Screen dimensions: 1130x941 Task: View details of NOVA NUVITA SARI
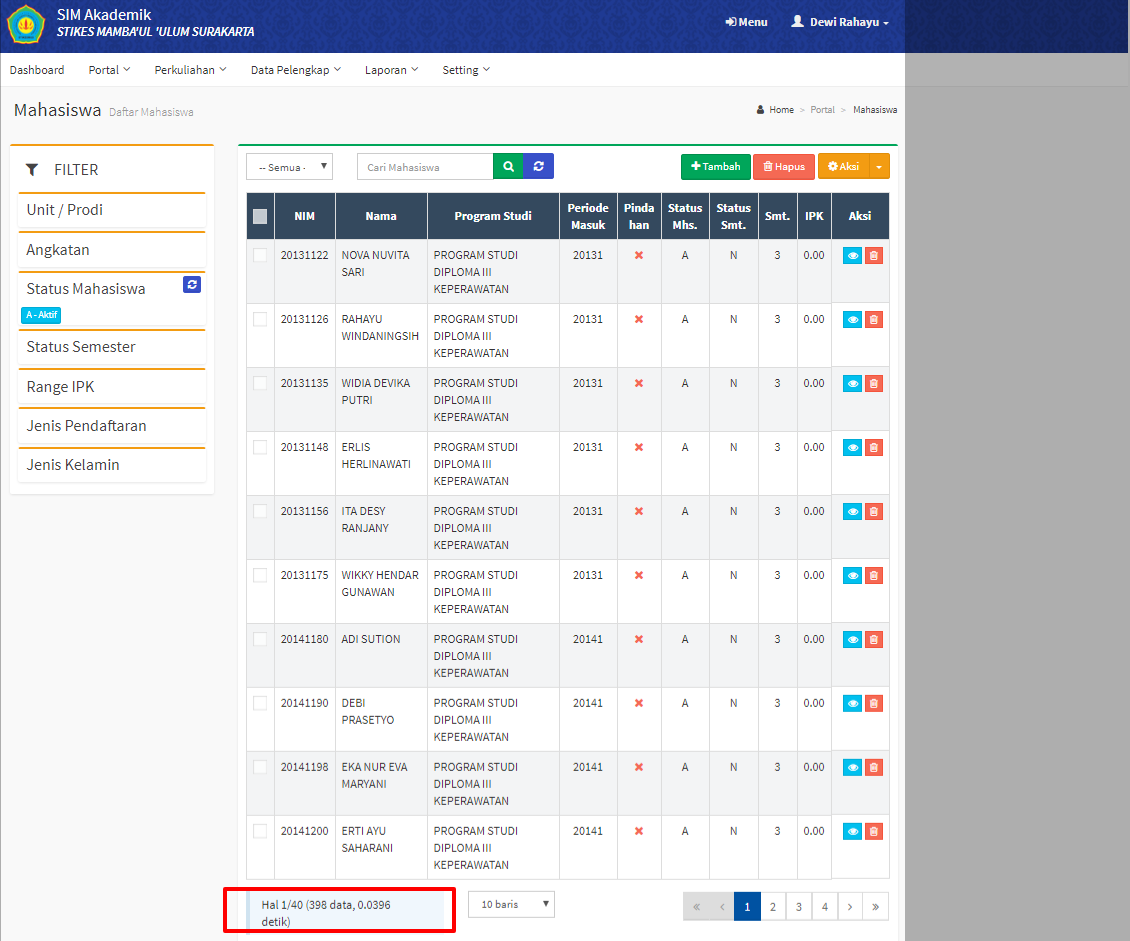[x=852, y=256]
